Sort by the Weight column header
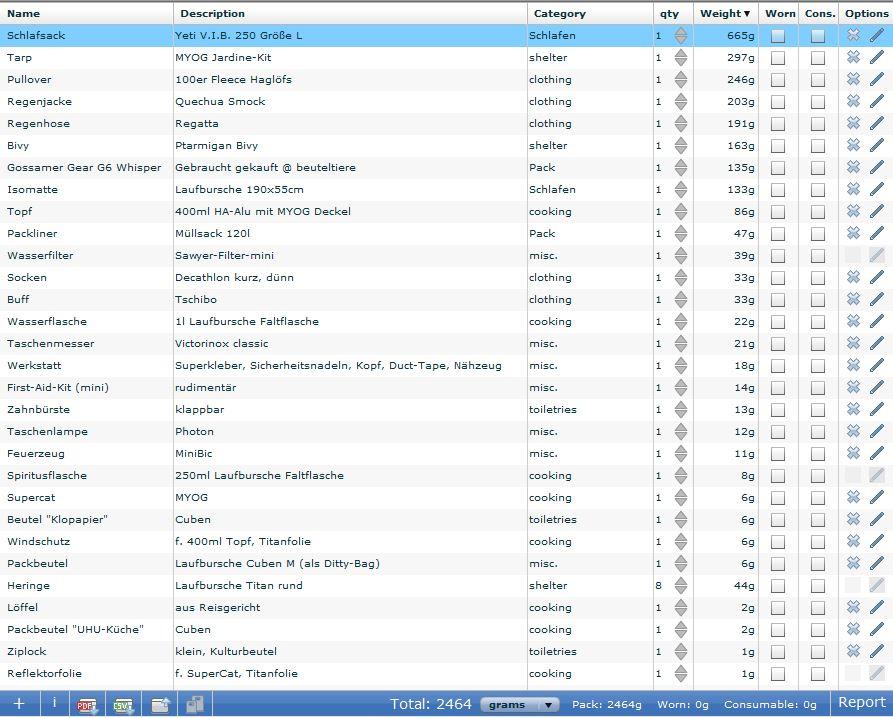Screen dimensions: 893x718 pos(725,14)
